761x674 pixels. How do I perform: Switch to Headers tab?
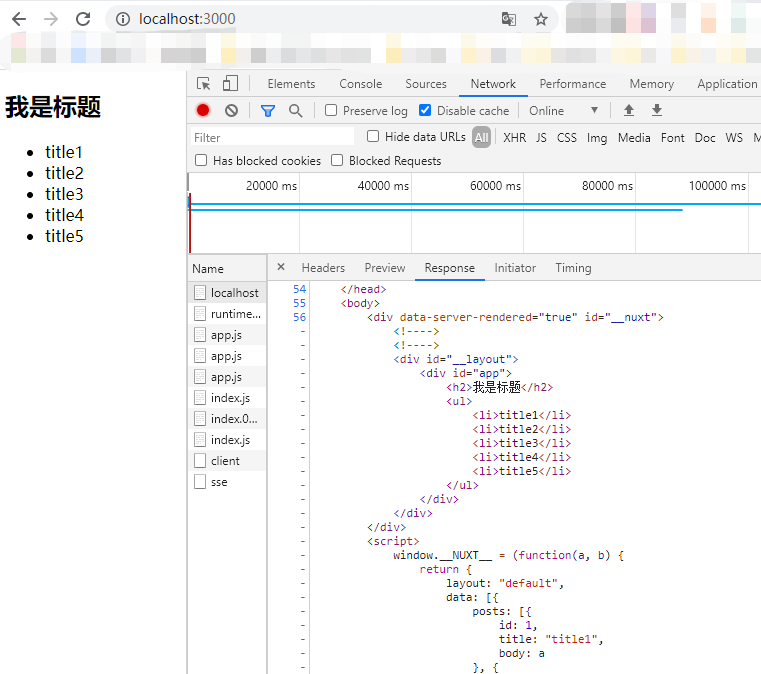tap(323, 268)
